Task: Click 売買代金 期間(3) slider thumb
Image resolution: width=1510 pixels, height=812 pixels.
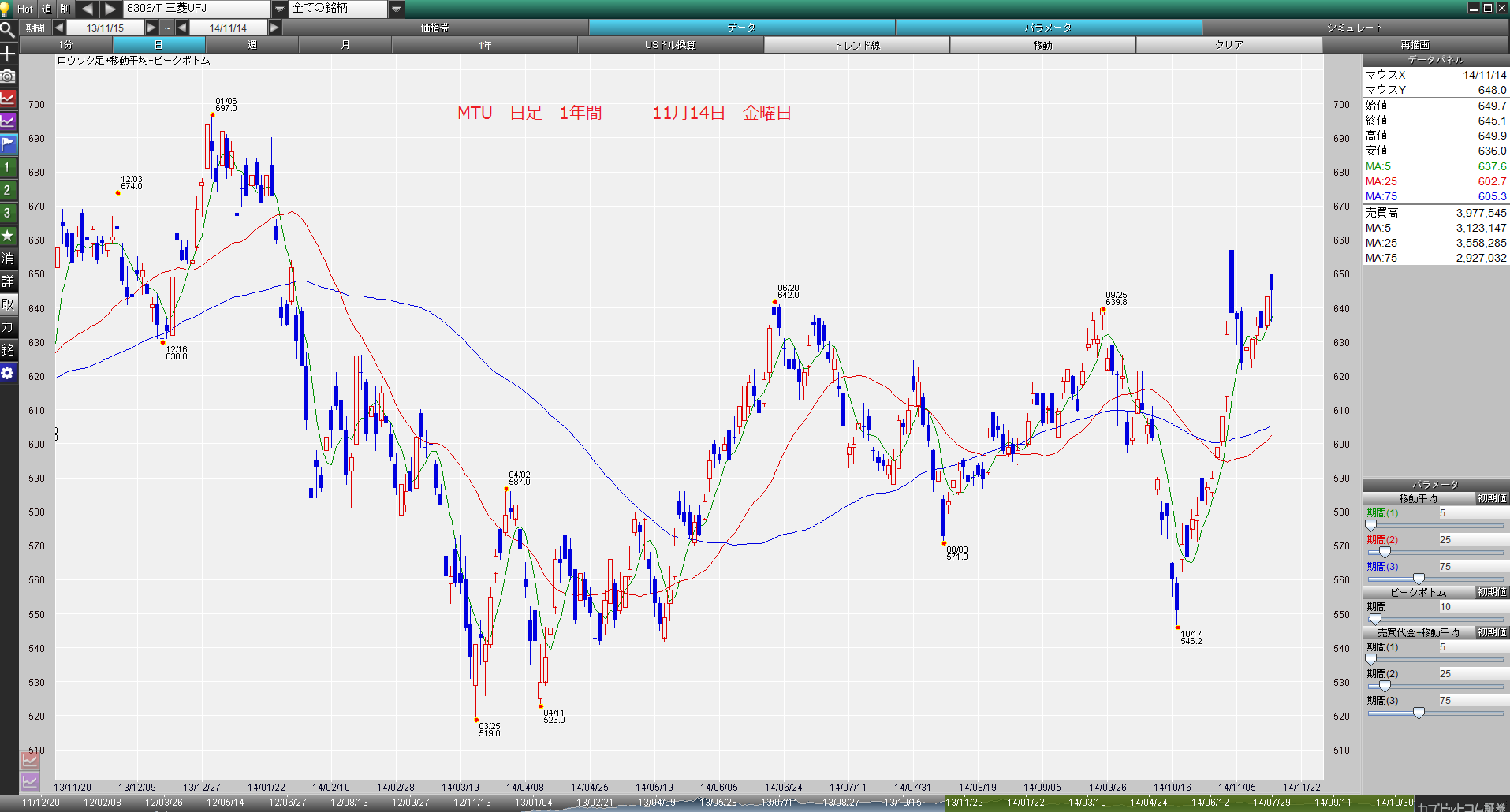Action: (x=1419, y=713)
